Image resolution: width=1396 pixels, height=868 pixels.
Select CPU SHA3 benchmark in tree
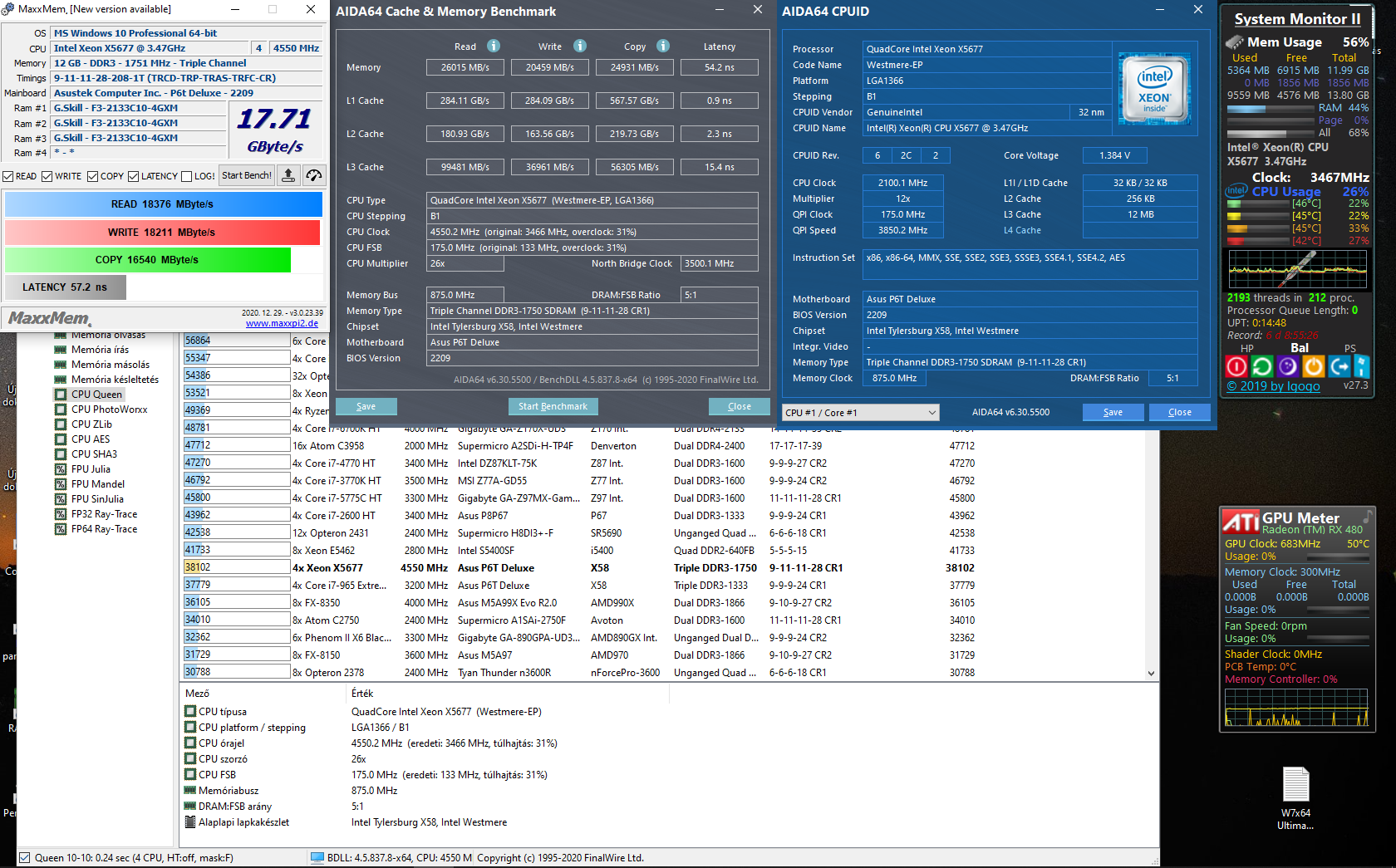(94, 454)
